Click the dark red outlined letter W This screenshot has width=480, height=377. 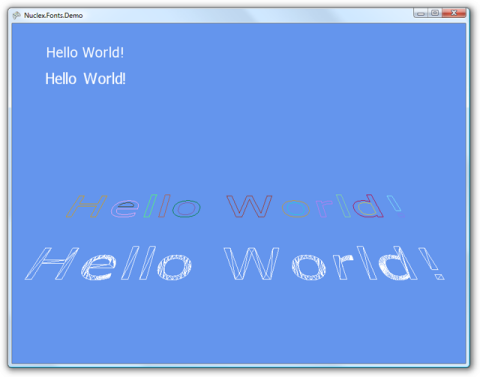249,206
